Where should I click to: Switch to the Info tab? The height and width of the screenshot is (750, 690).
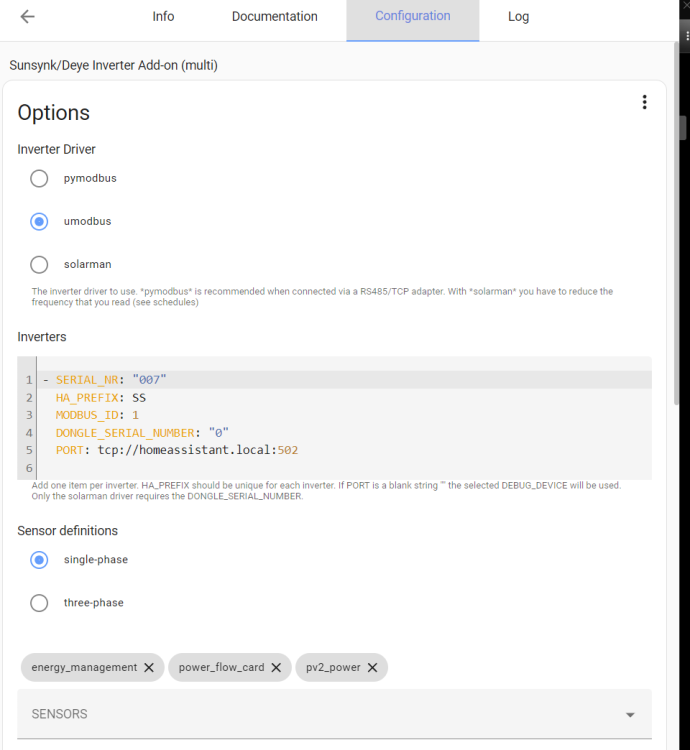pyautogui.click(x=163, y=17)
